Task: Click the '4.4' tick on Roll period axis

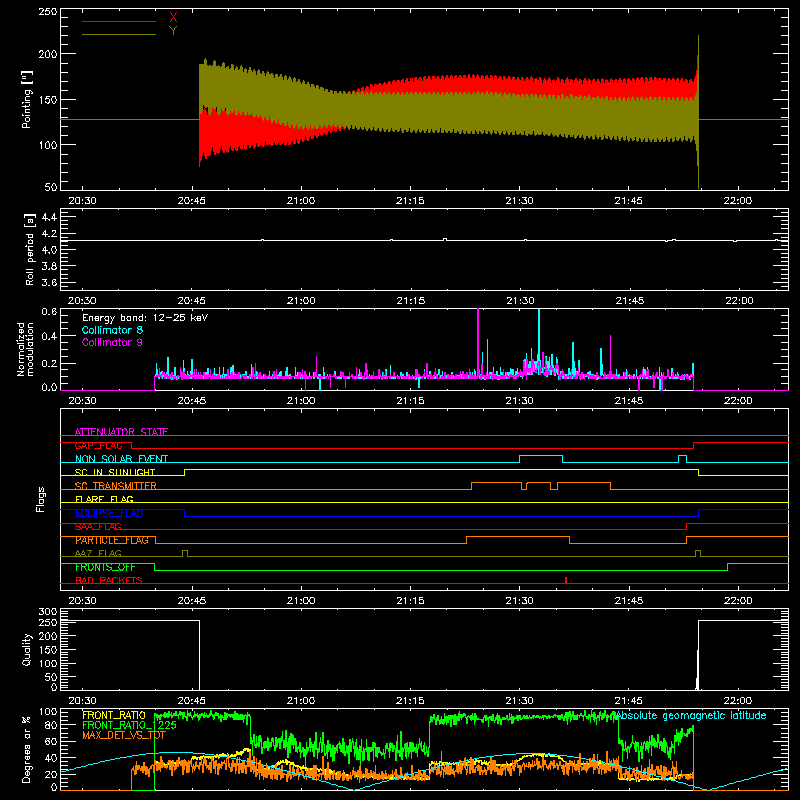Action: click(48, 217)
